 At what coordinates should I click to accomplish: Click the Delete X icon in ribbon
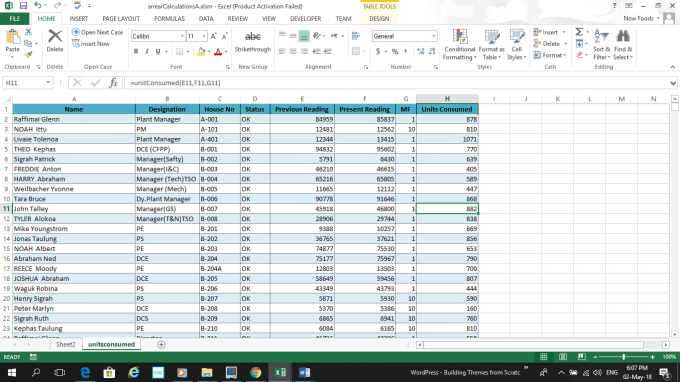point(55,37)
